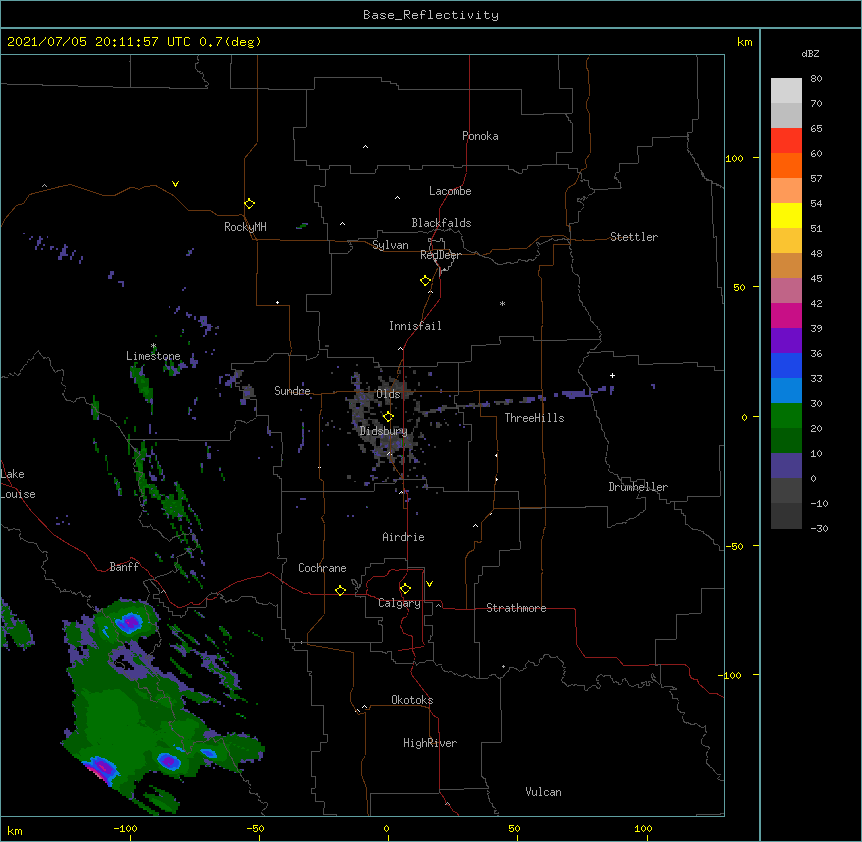Click the yellow V marker northeast of Calgary
The width and height of the screenshot is (862, 842).
[429, 584]
